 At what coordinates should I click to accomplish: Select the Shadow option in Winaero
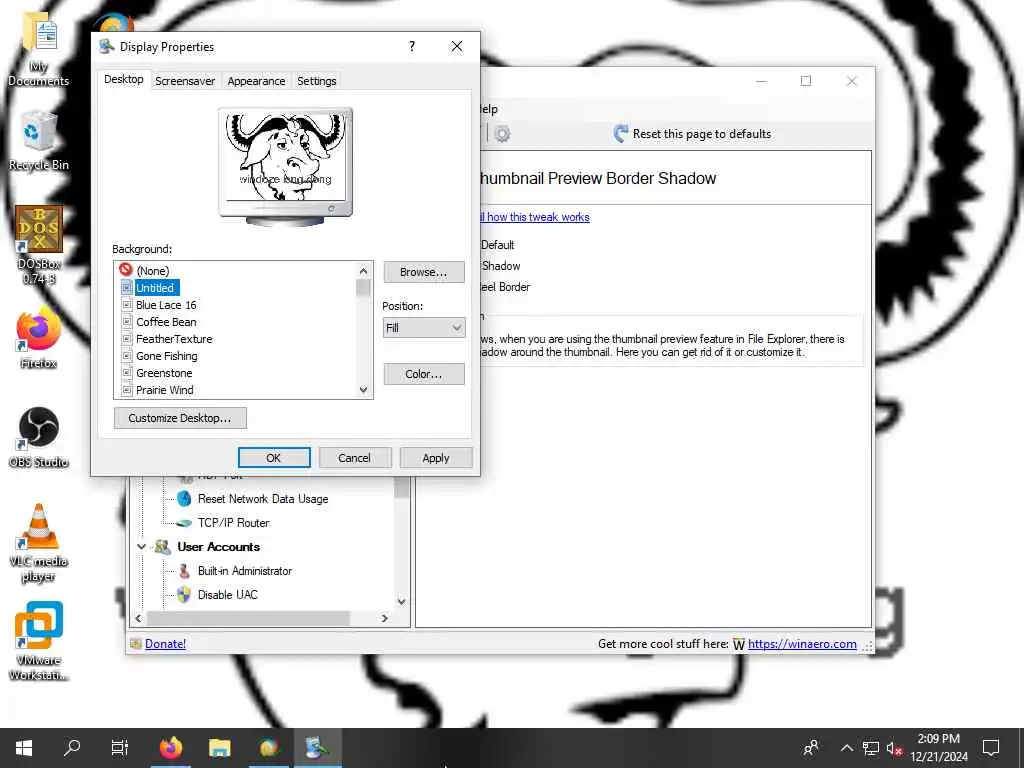click(501, 266)
